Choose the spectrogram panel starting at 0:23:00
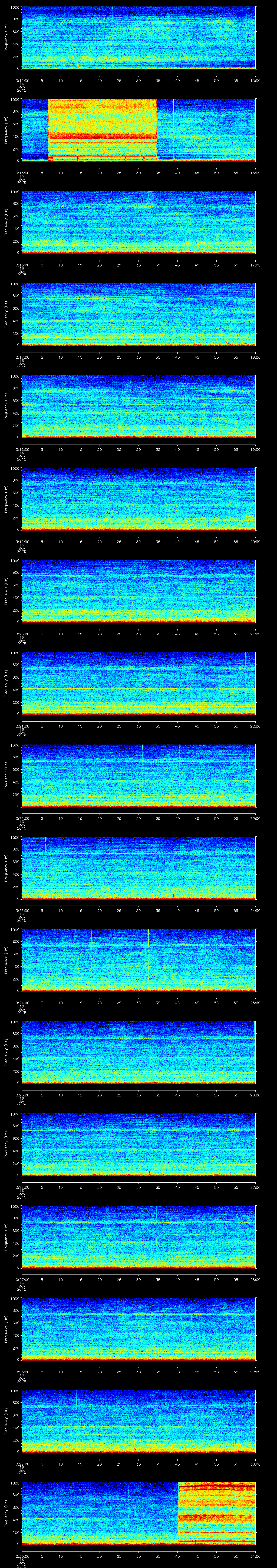 pos(139,868)
